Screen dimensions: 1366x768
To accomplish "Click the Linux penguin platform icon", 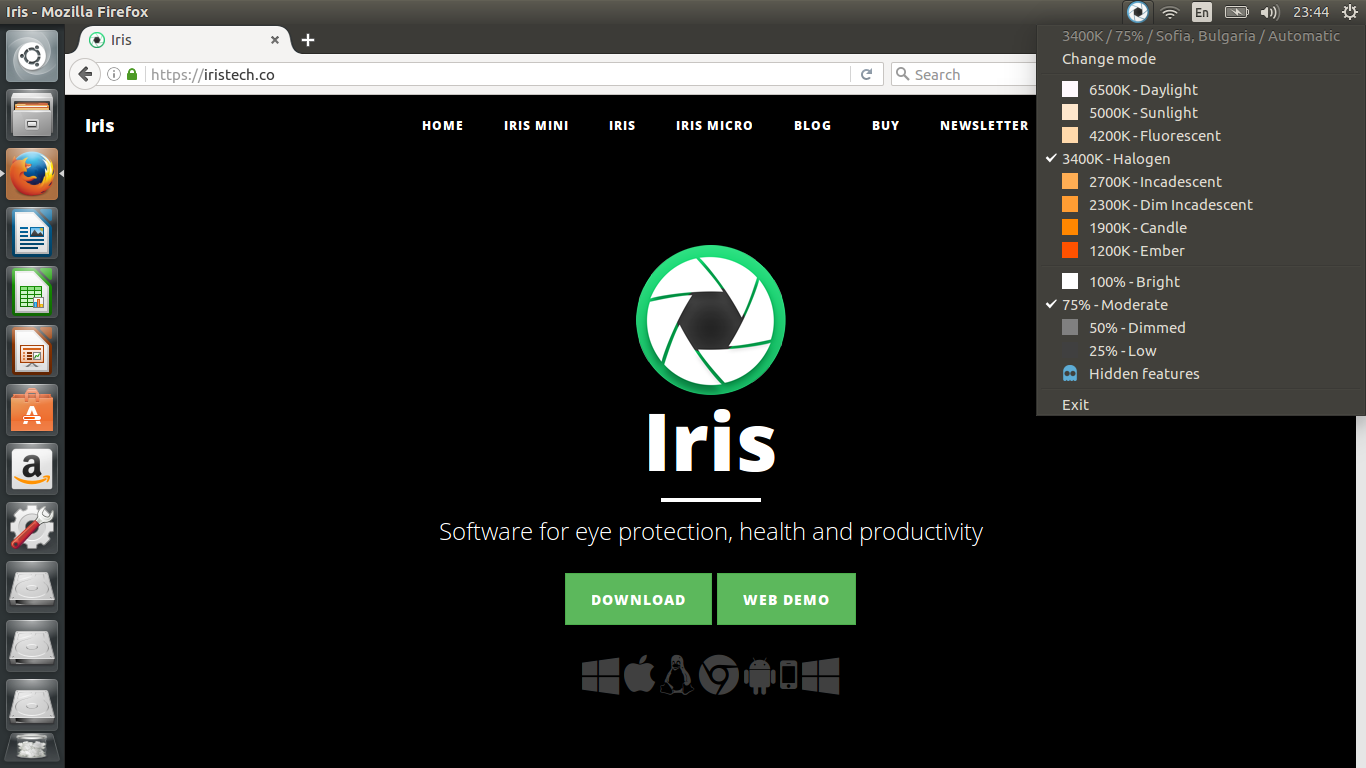I will pyautogui.click(x=677, y=675).
